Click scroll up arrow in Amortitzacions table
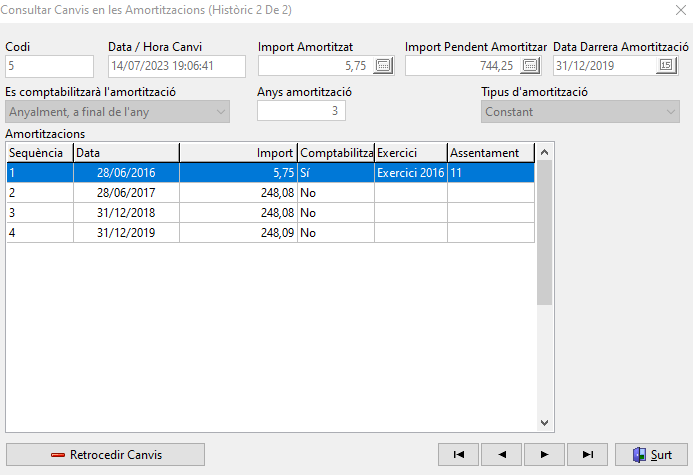Screen dimensions: 693x475 544,152
